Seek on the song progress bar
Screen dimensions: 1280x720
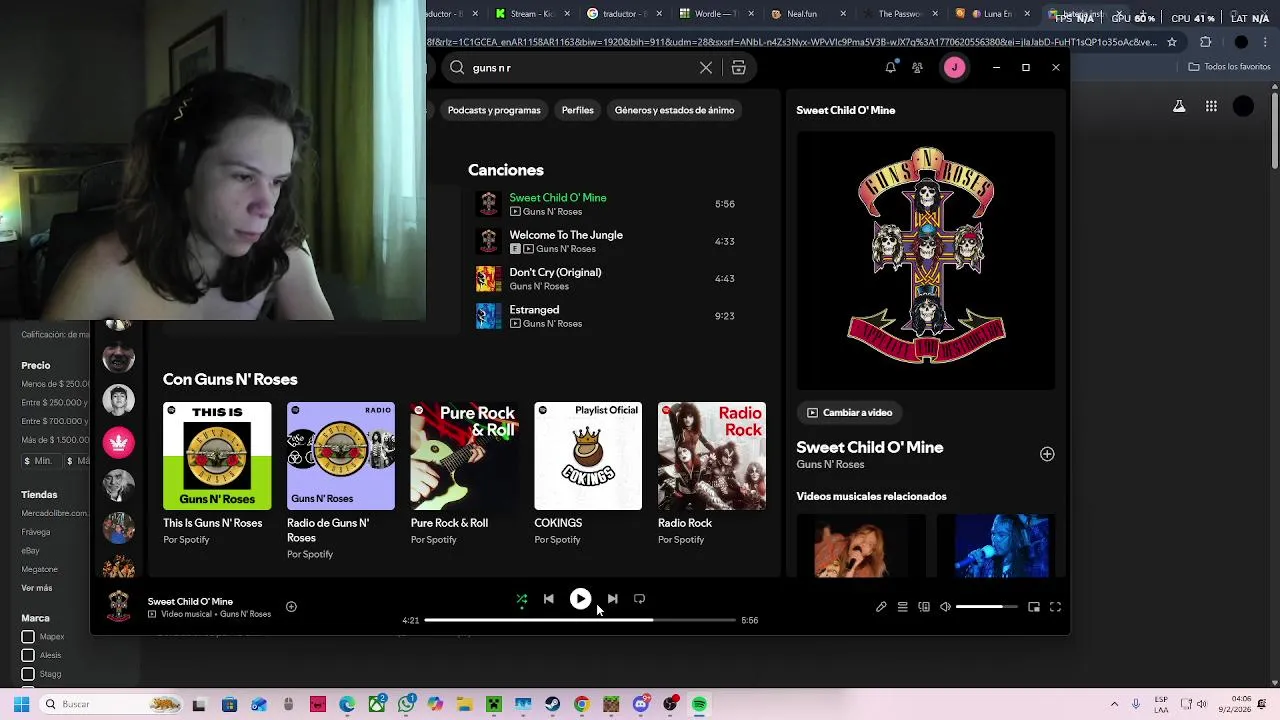pyautogui.click(x=580, y=620)
